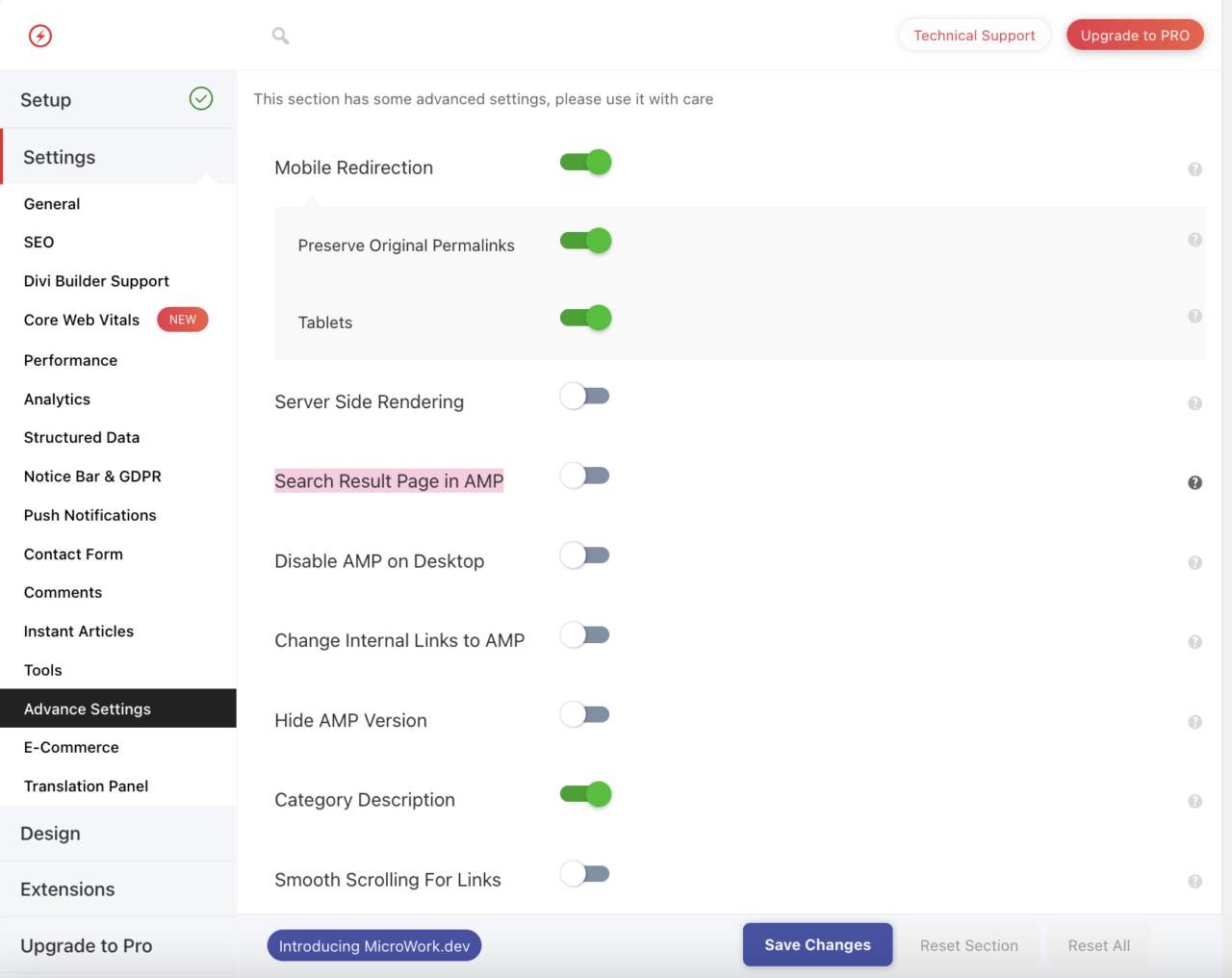The image size is (1232, 978).
Task: Go to Structured Data settings
Action: tap(82, 437)
